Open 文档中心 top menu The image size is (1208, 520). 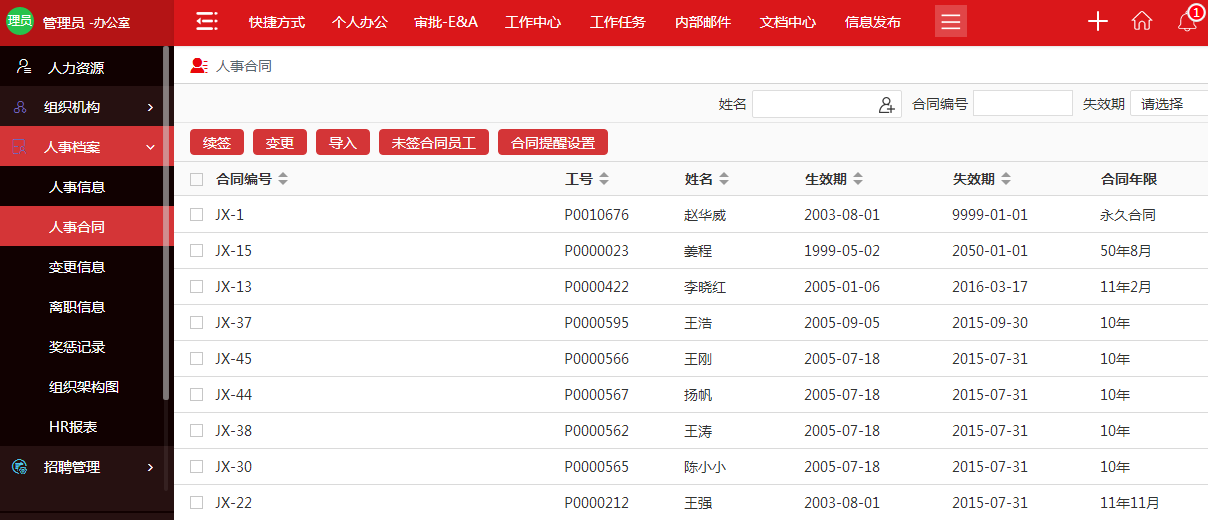point(788,22)
